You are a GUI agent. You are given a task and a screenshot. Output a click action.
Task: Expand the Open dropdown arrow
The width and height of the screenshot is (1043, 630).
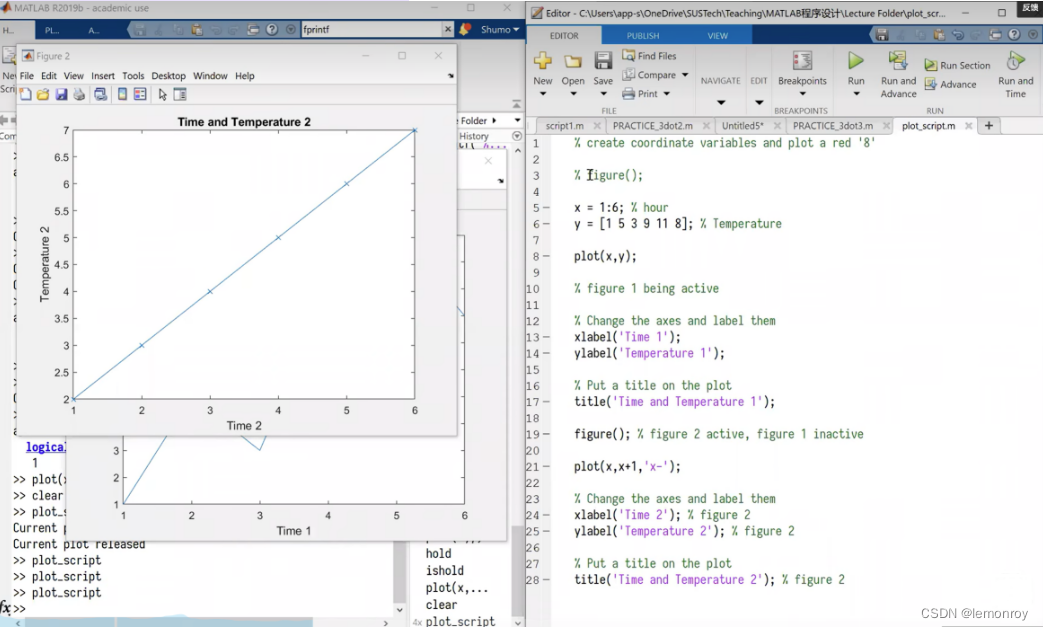[573, 94]
